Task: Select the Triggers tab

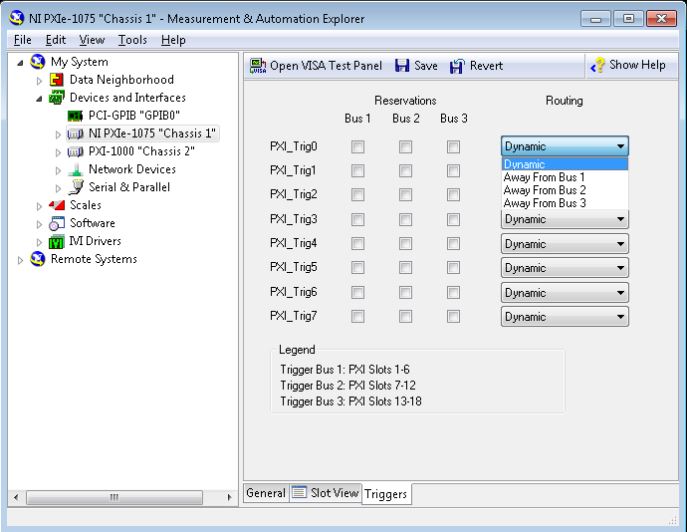Action: click(386, 494)
